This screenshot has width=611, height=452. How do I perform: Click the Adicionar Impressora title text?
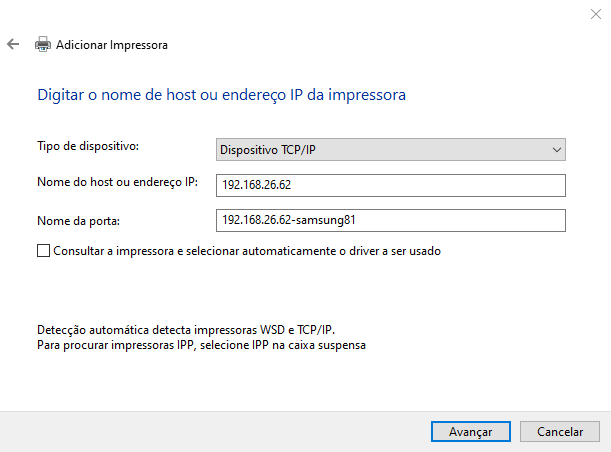click(x=112, y=45)
